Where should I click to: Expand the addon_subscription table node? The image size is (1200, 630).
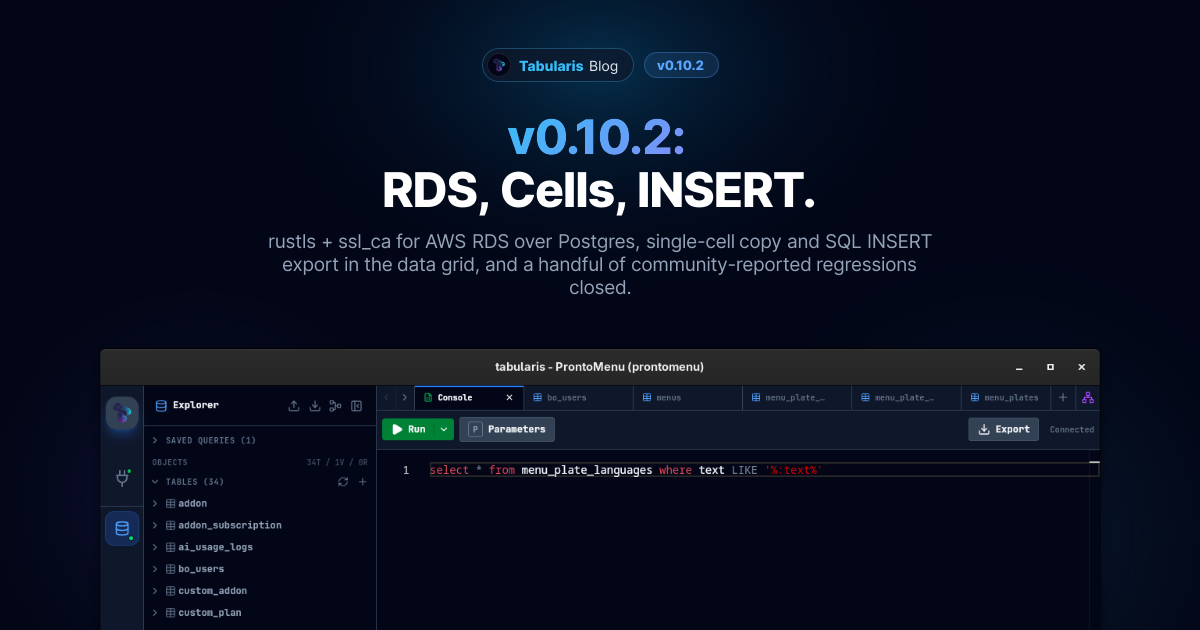[x=155, y=525]
